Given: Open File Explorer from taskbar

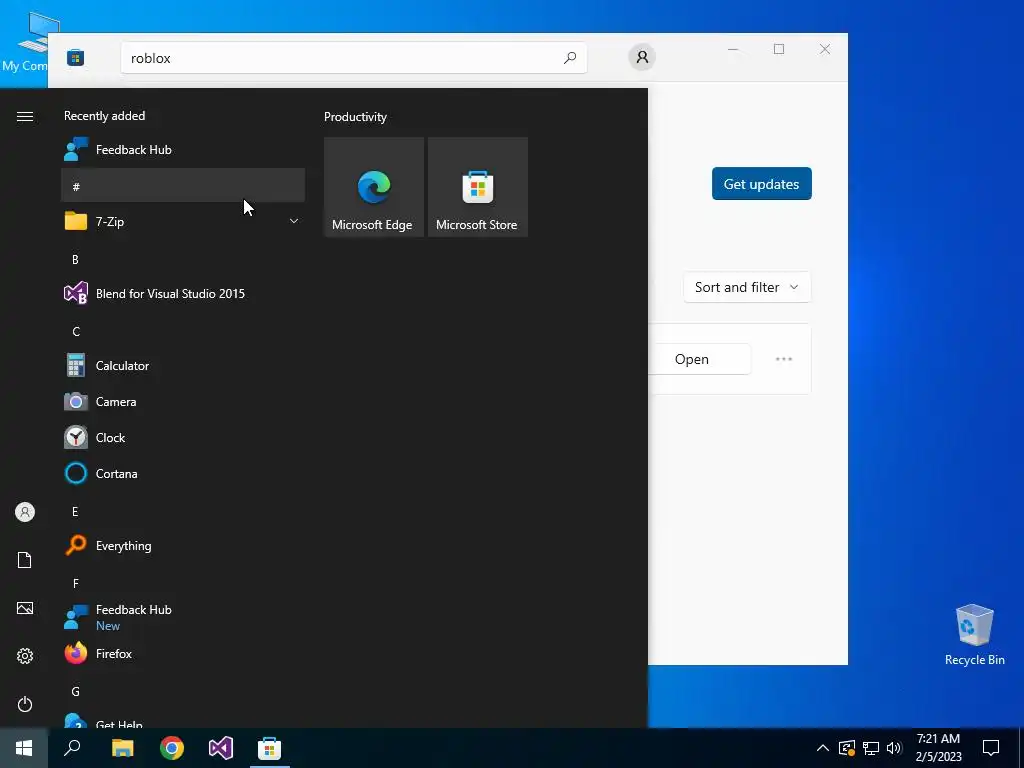Looking at the screenshot, I should pos(122,748).
